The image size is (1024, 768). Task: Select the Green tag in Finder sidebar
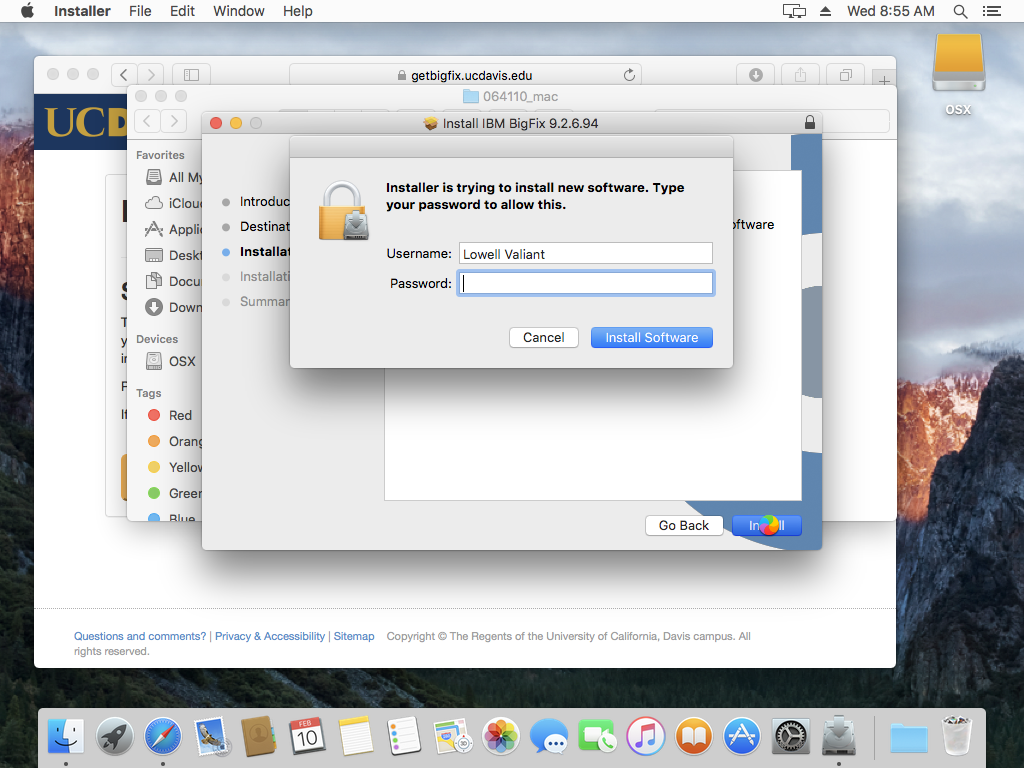pos(175,494)
